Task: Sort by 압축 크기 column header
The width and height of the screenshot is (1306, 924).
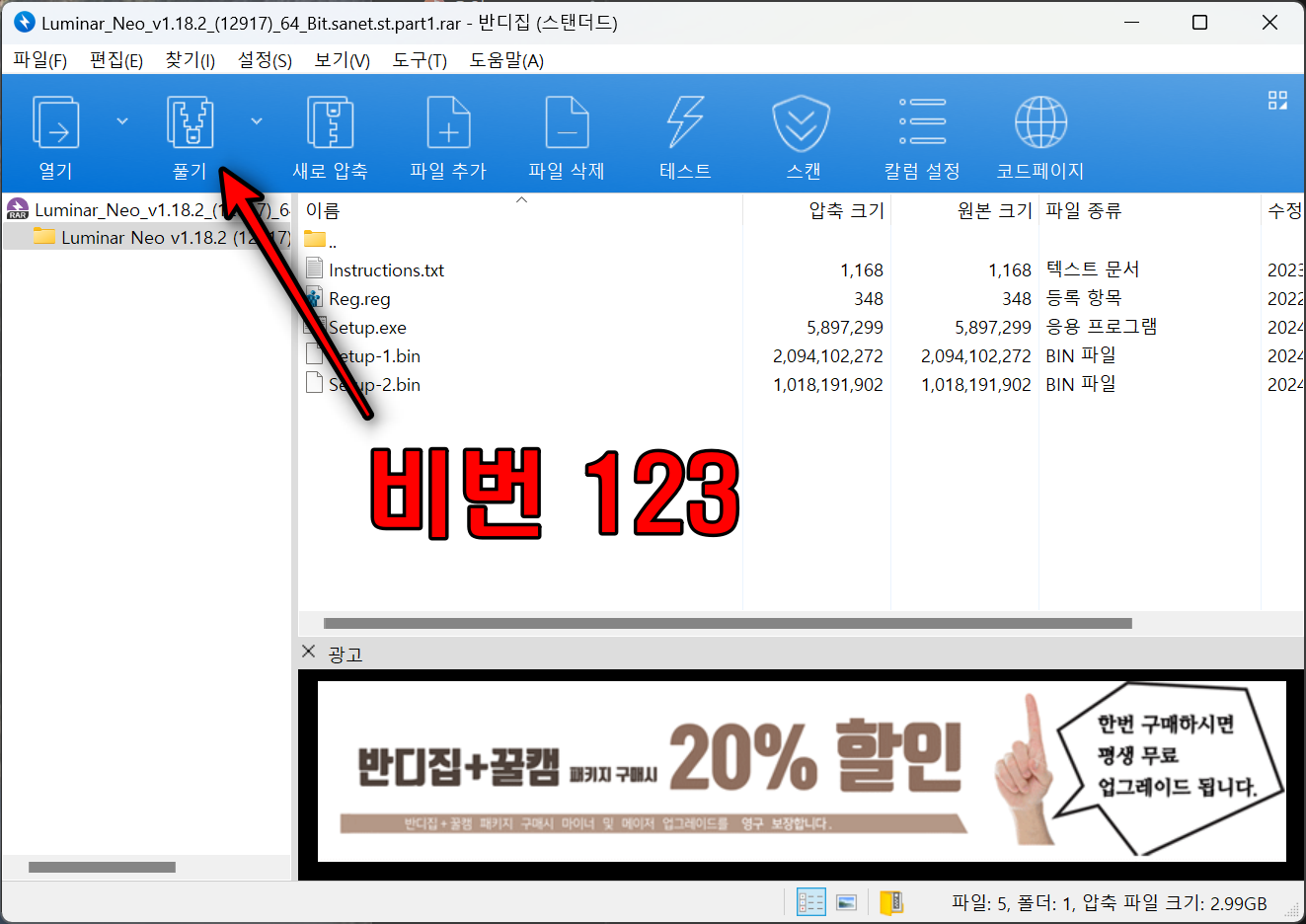Action: [846, 210]
